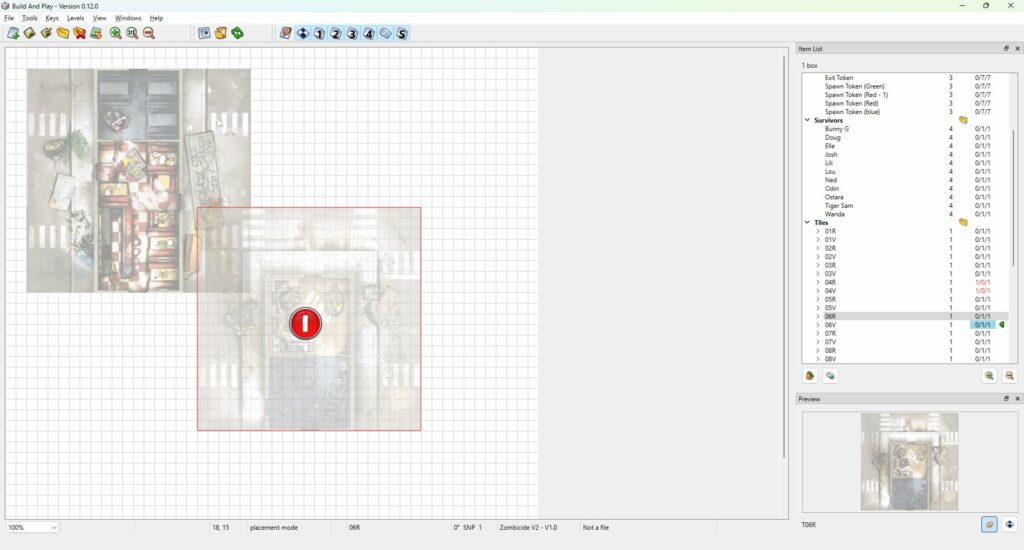
Task: Click the green refresh arrows toolbar icon
Action: pos(238,33)
